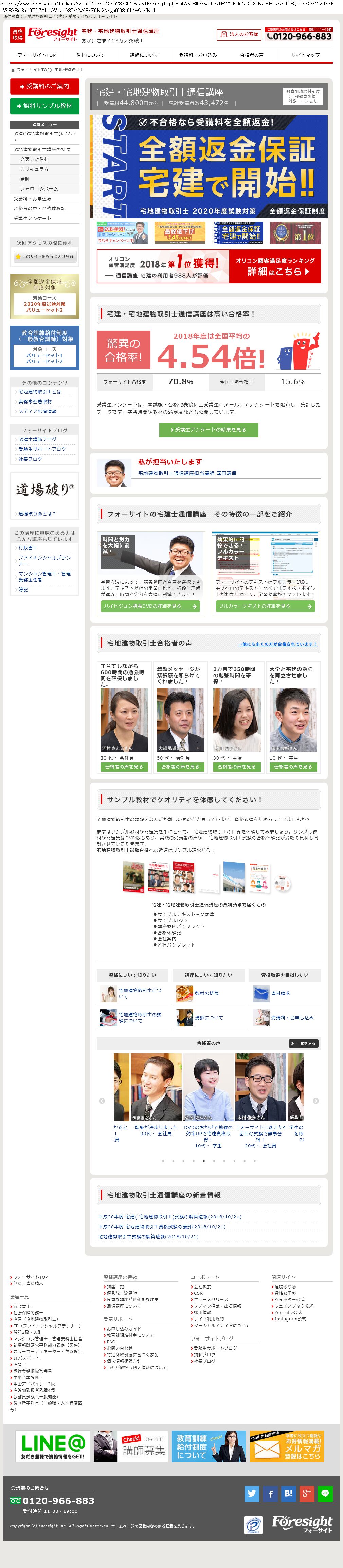Click the 一覧を見る button in 合格者の声
The height and width of the screenshot is (1568, 343).
click(x=304, y=1043)
